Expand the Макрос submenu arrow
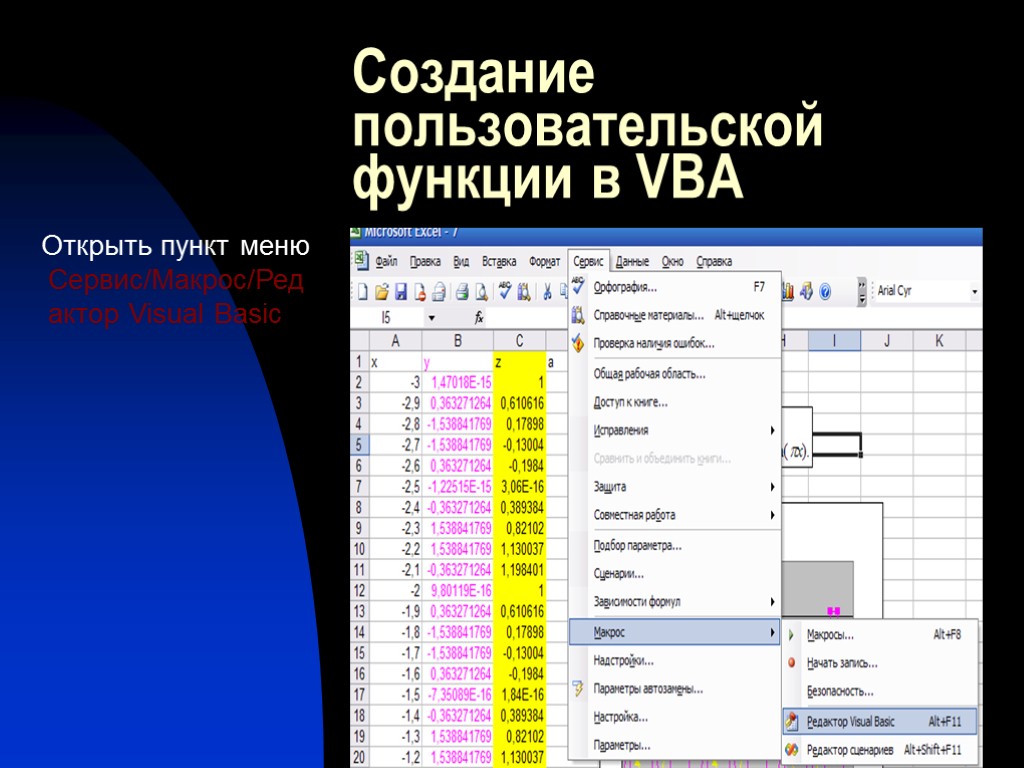1024x768 pixels. coord(772,632)
